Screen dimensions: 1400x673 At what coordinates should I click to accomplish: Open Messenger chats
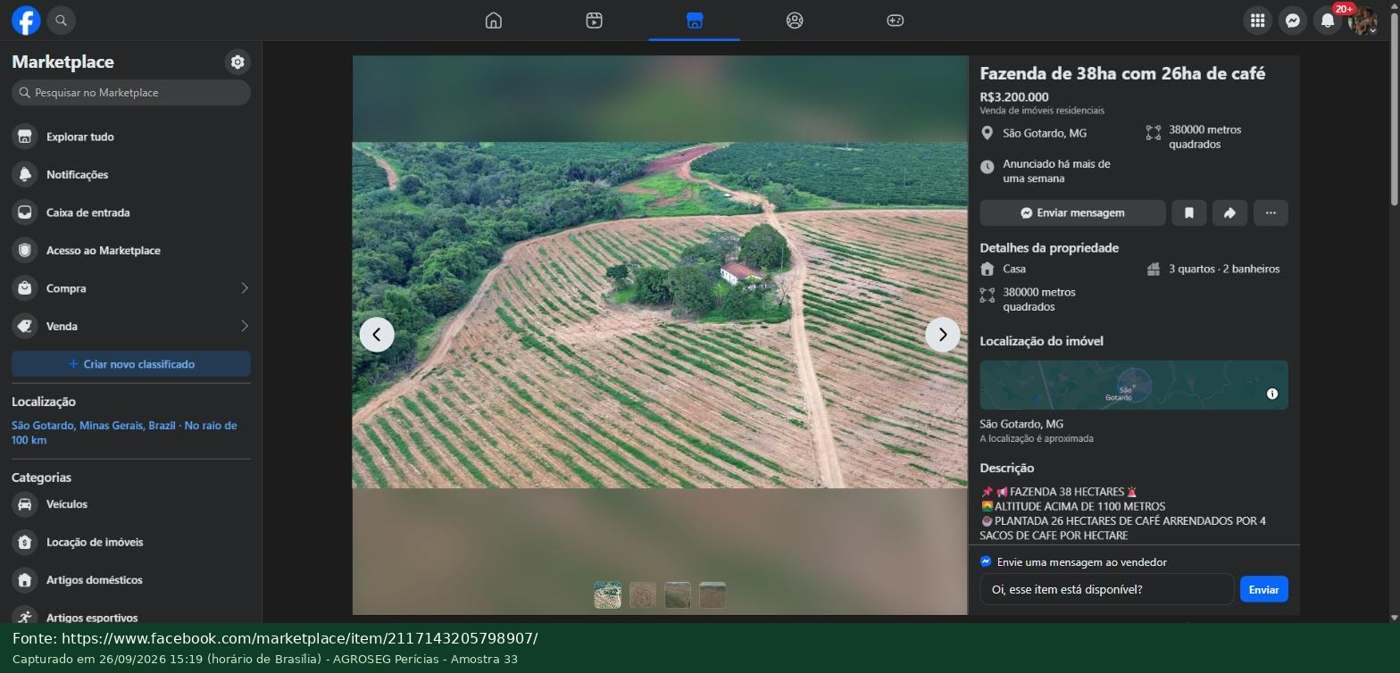1292,20
